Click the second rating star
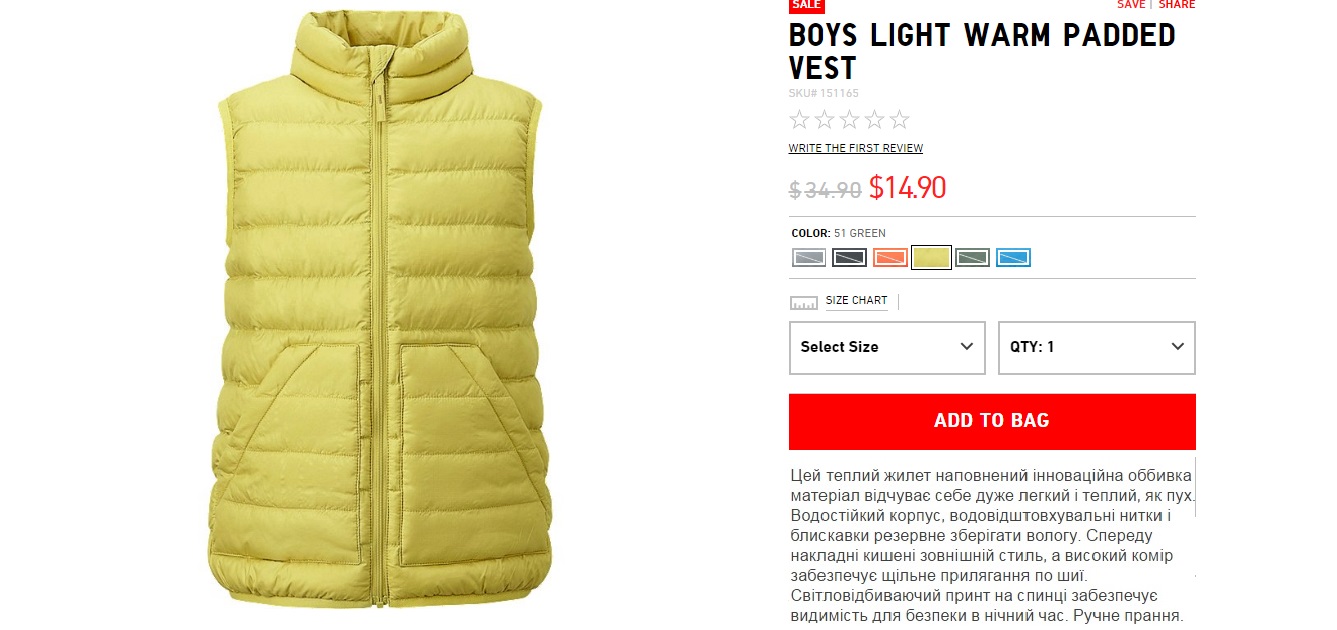The width and height of the screenshot is (1337, 630). point(824,120)
